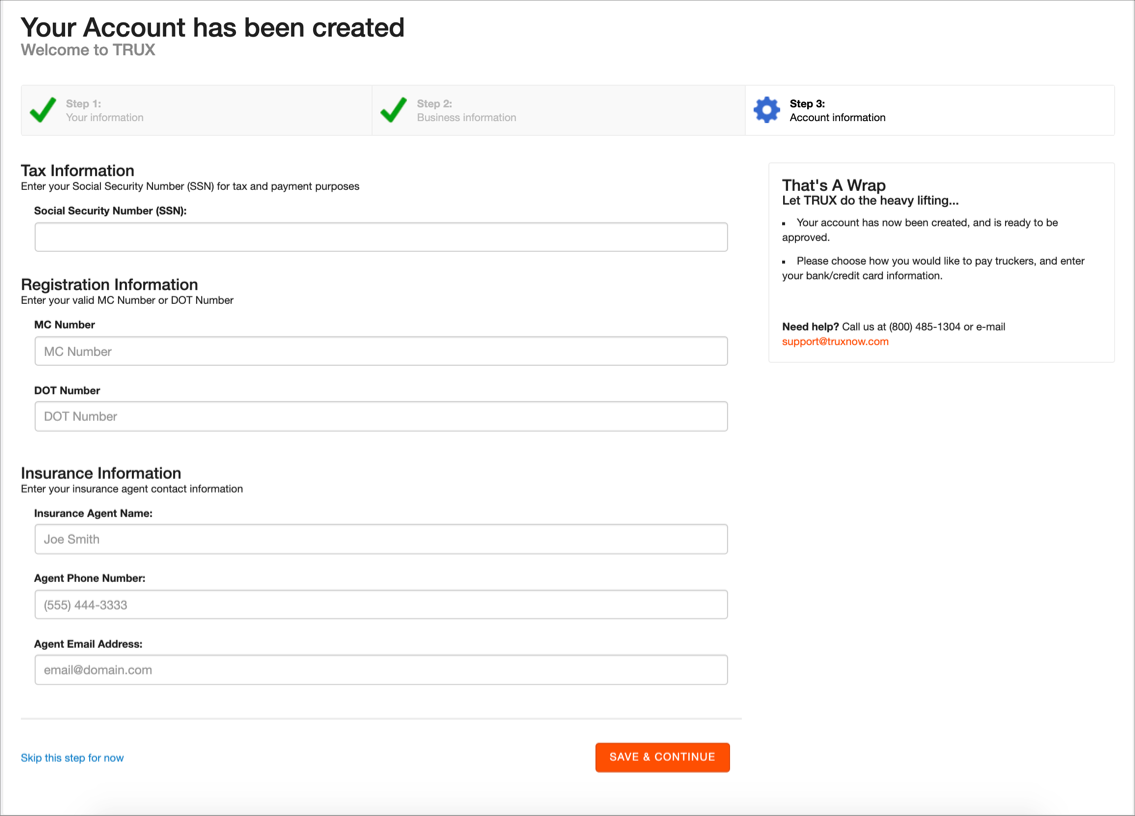1135x816 pixels.
Task: Click the Step 3 blue gear icon
Action: coord(767,110)
